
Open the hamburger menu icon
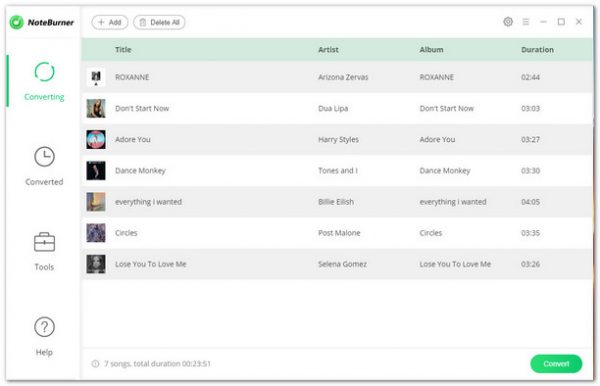pos(526,22)
